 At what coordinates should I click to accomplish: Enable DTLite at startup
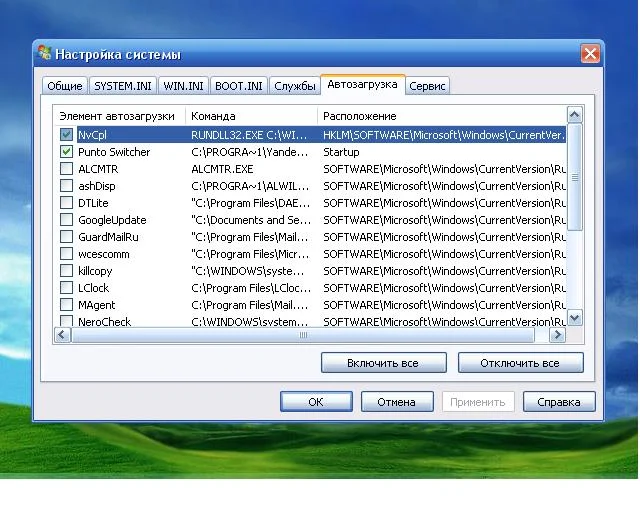tap(66, 203)
